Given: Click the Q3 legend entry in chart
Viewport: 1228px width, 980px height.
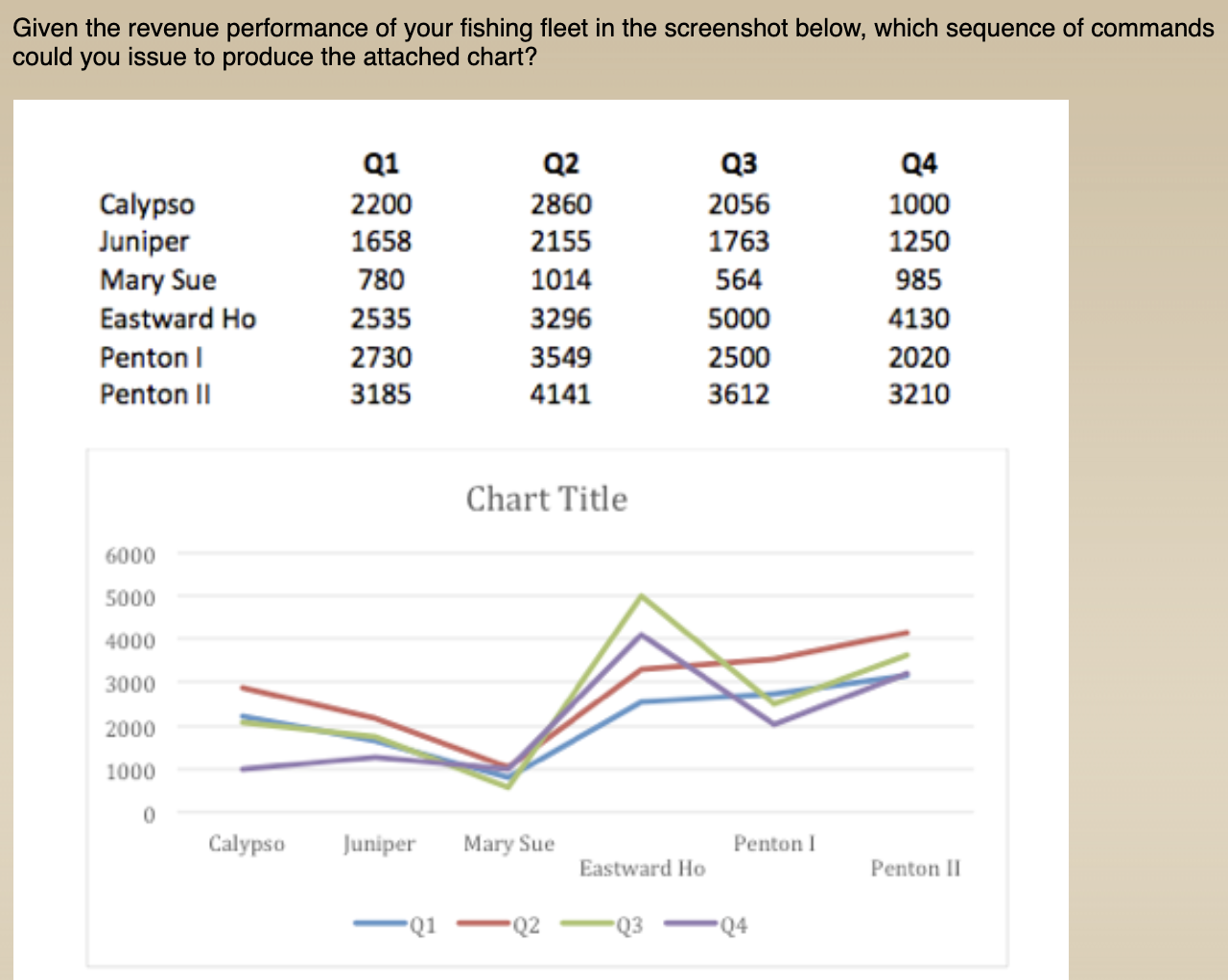Looking at the screenshot, I should pyautogui.click(x=602, y=925).
